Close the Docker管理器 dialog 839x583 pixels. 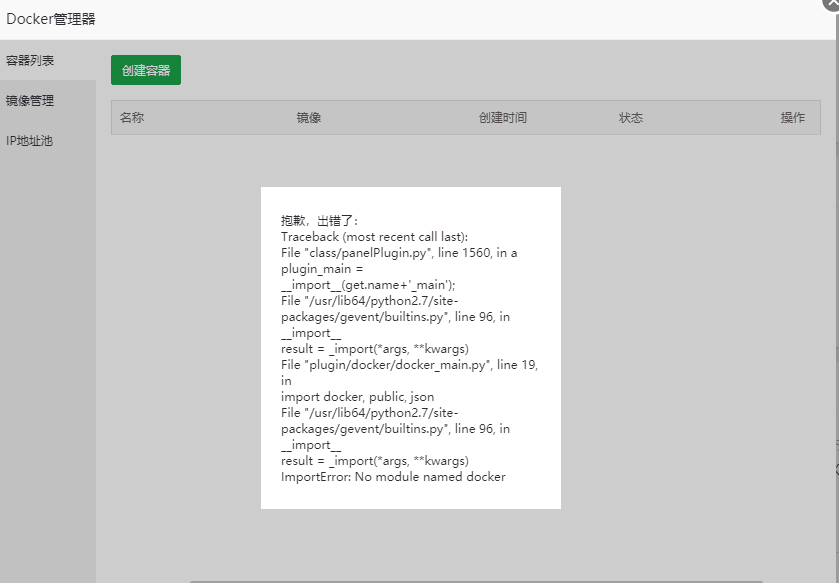pyautogui.click(x=832, y=3)
